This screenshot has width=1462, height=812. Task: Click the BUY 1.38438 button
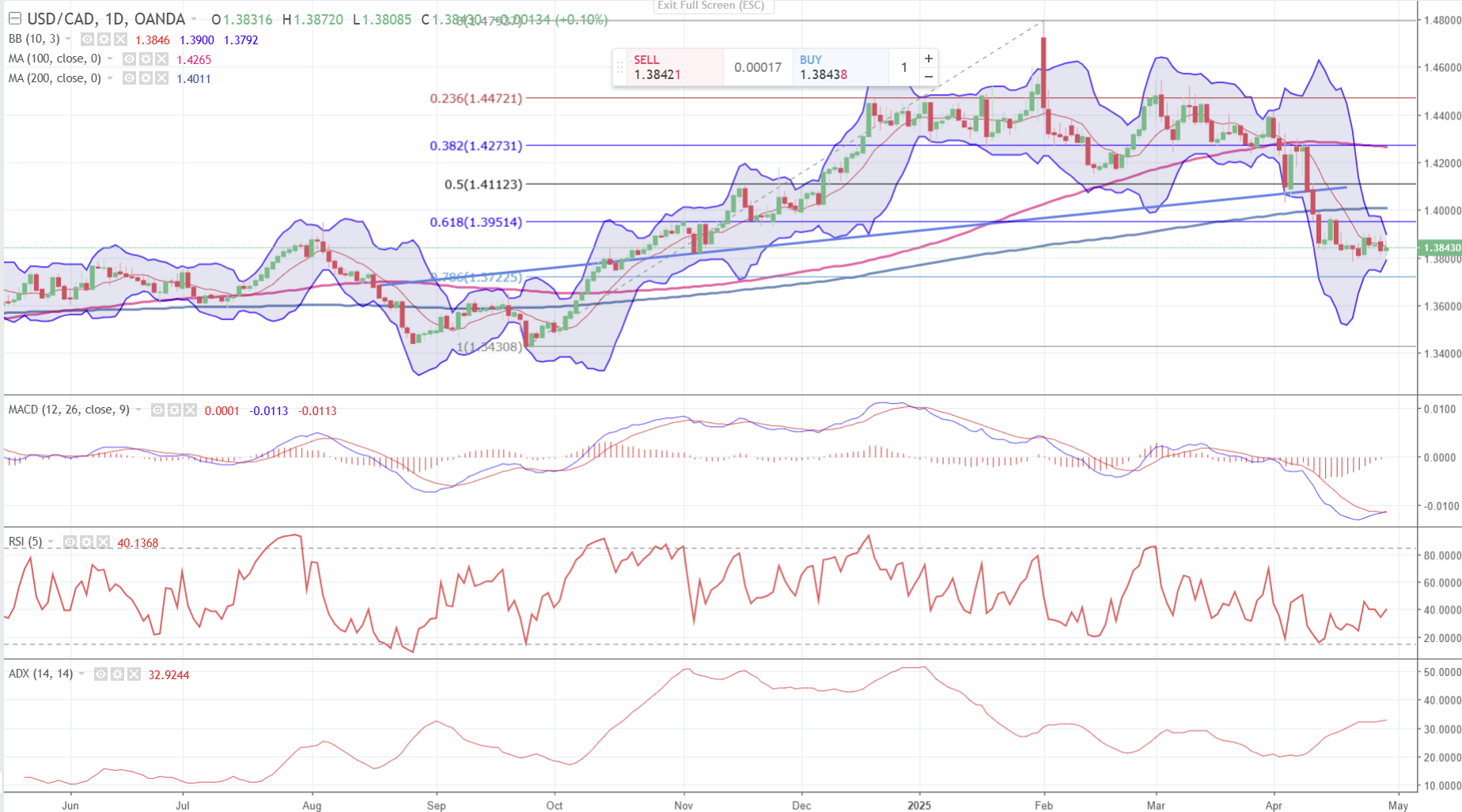pyautogui.click(x=839, y=67)
